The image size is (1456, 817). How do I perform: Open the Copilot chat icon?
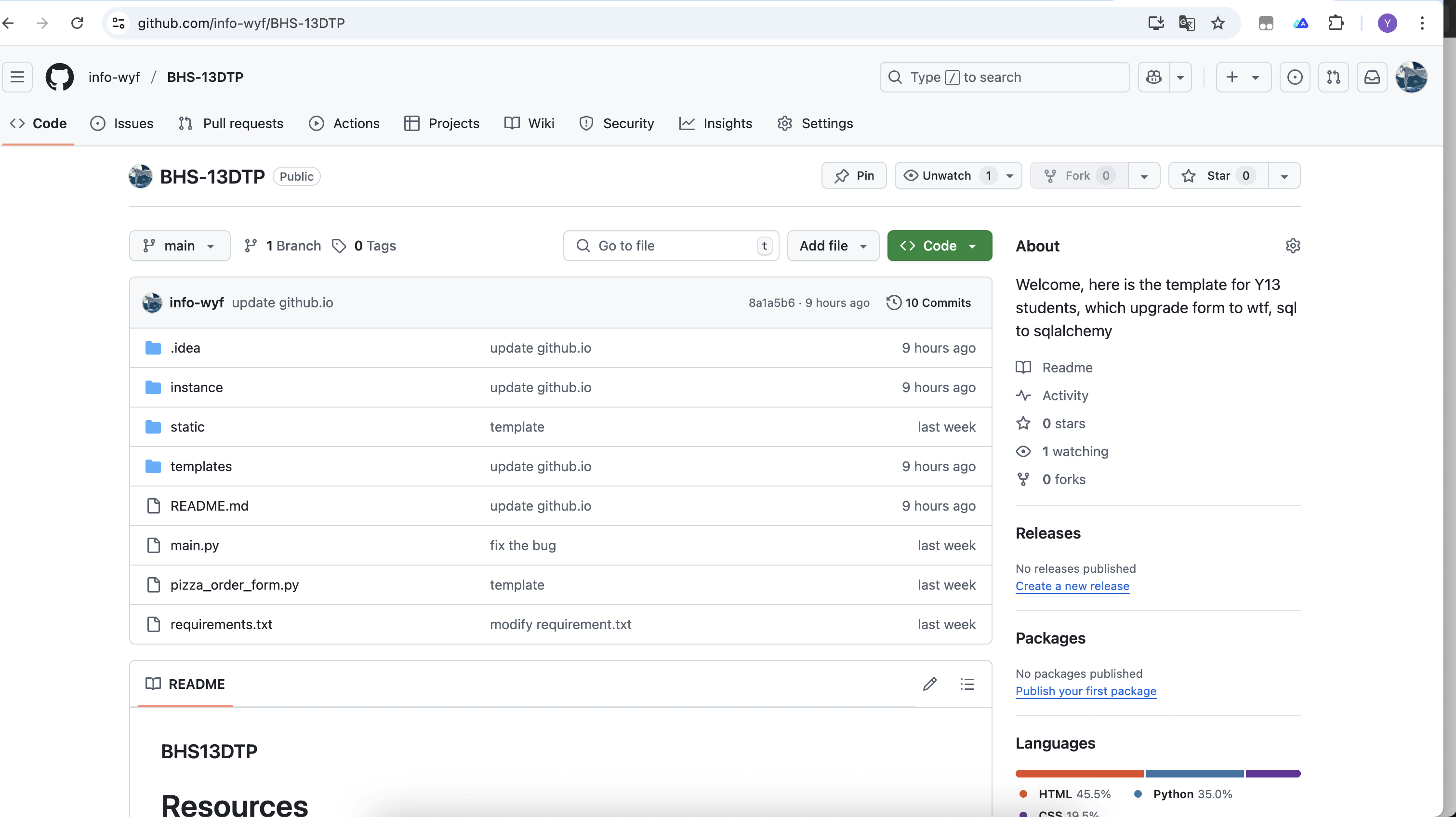(x=1153, y=77)
